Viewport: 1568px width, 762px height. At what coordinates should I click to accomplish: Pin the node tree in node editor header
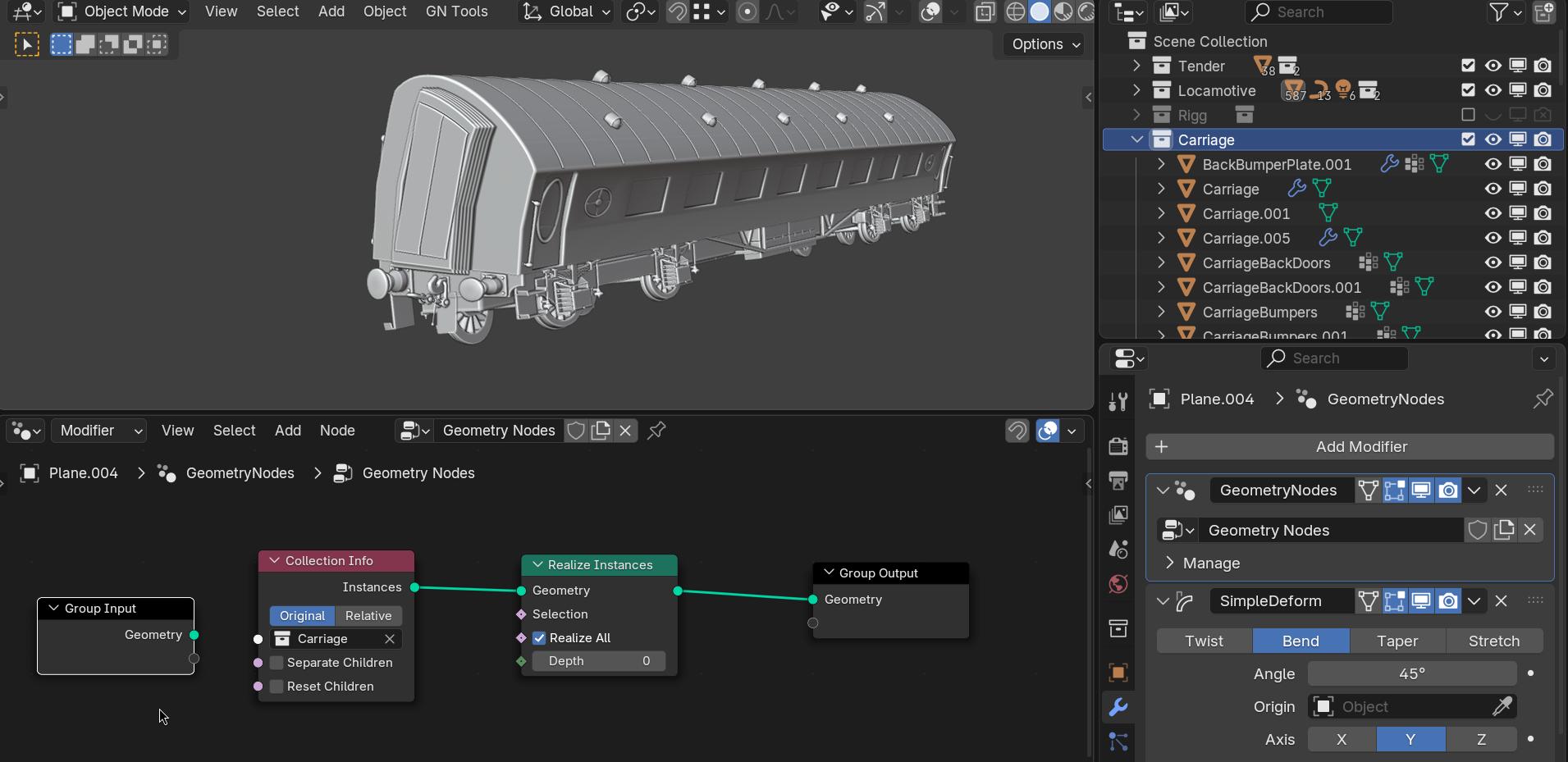pyautogui.click(x=656, y=431)
